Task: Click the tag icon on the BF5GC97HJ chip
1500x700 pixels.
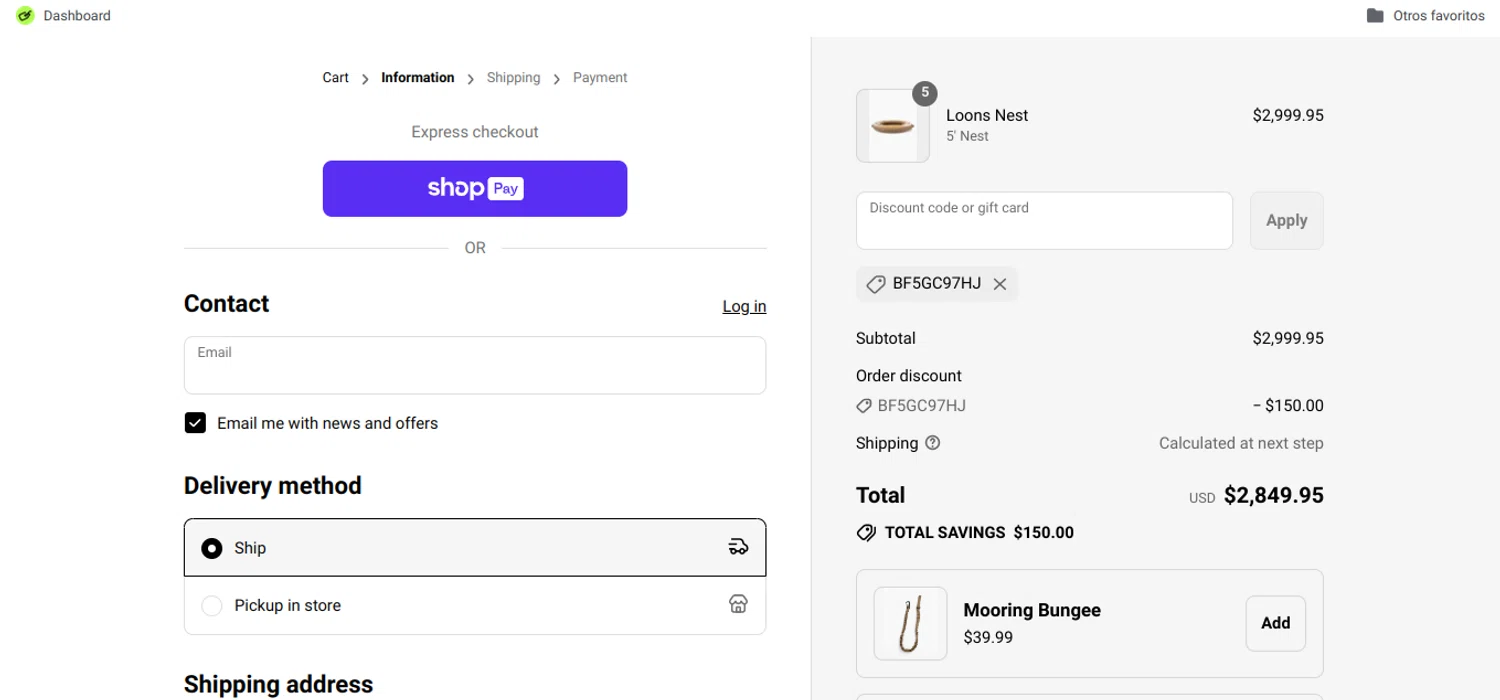Action: (x=875, y=284)
